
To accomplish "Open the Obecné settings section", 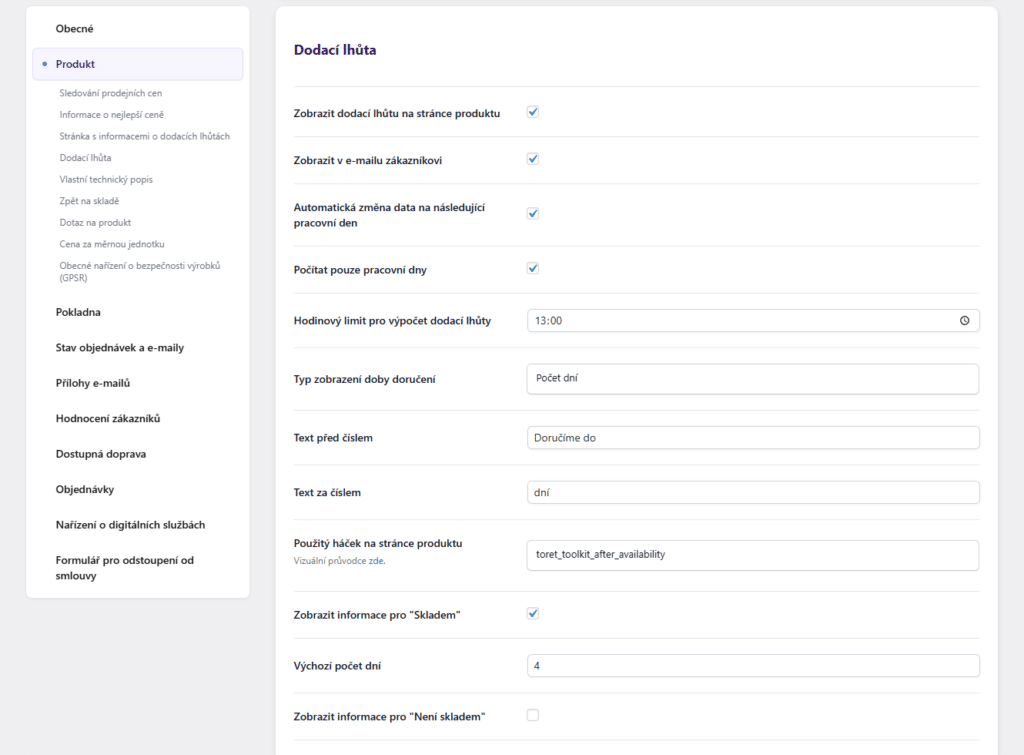I will click(74, 29).
